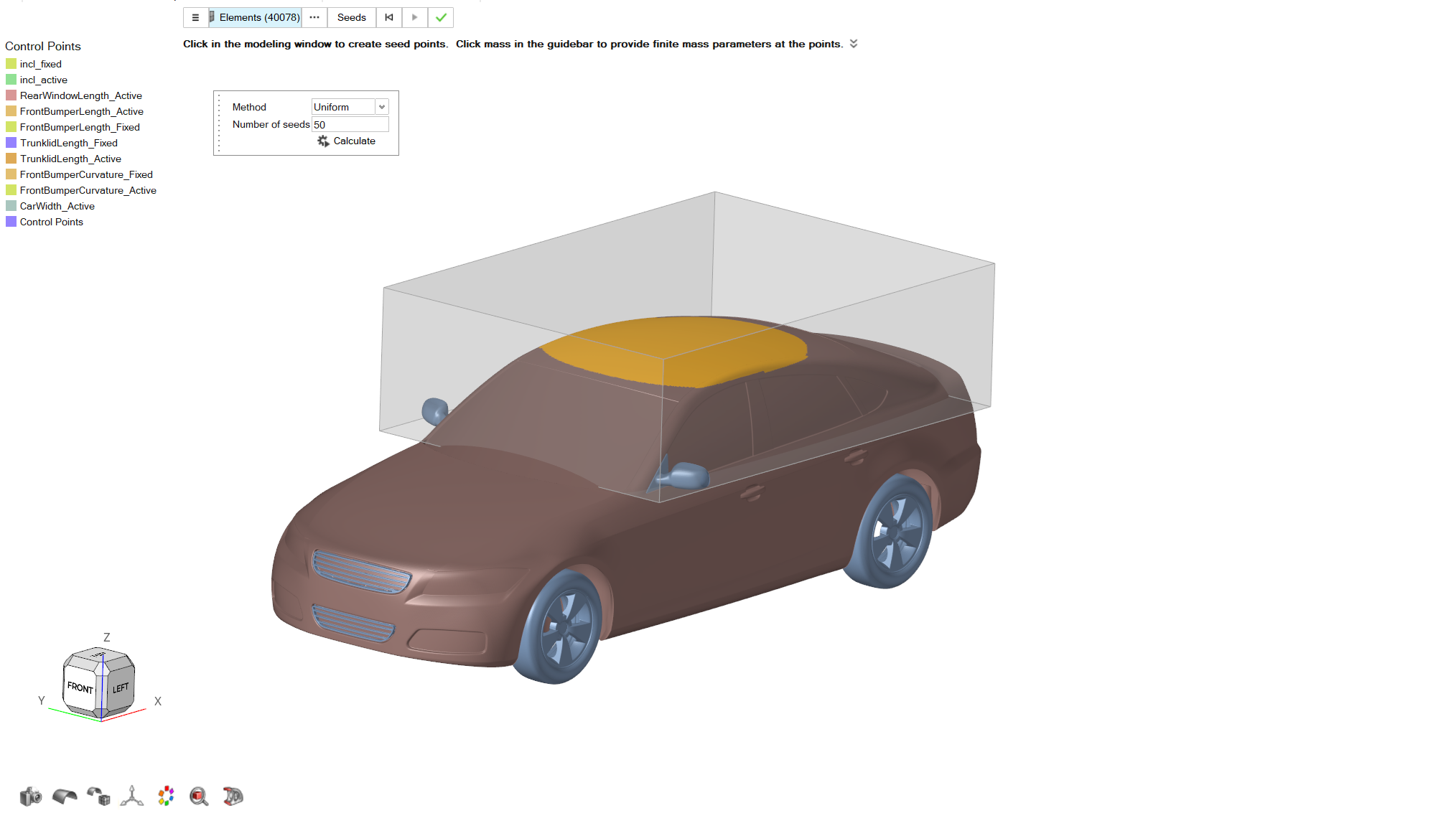
Task: Open the ellipsis options beside Elements
Action: click(x=314, y=17)
